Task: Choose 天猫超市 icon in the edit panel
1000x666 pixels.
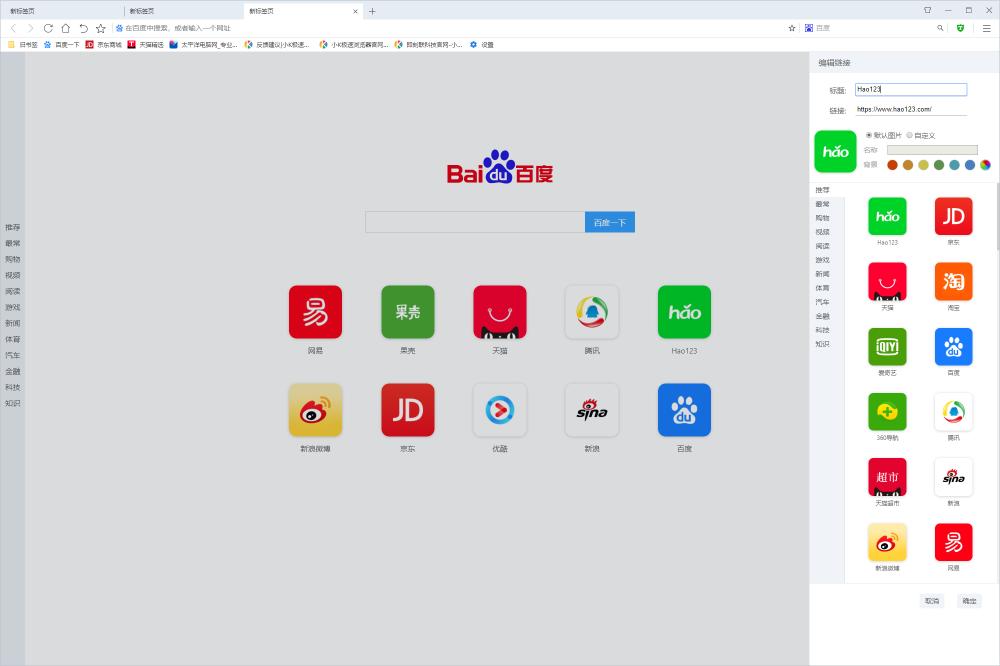Action: tap(887, 477)
